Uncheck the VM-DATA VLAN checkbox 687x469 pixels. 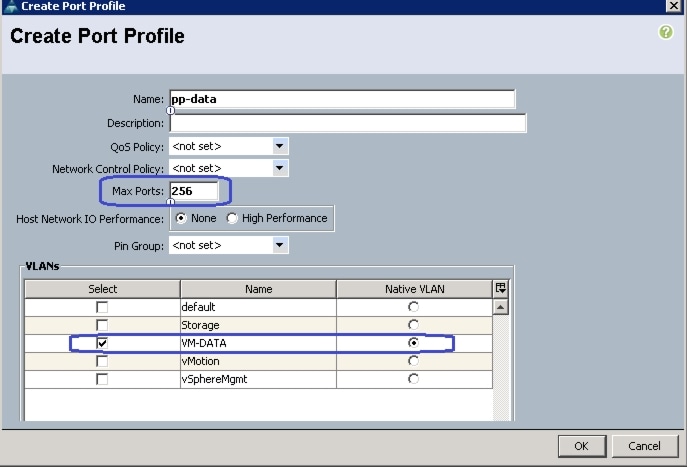tap(102, 343)
